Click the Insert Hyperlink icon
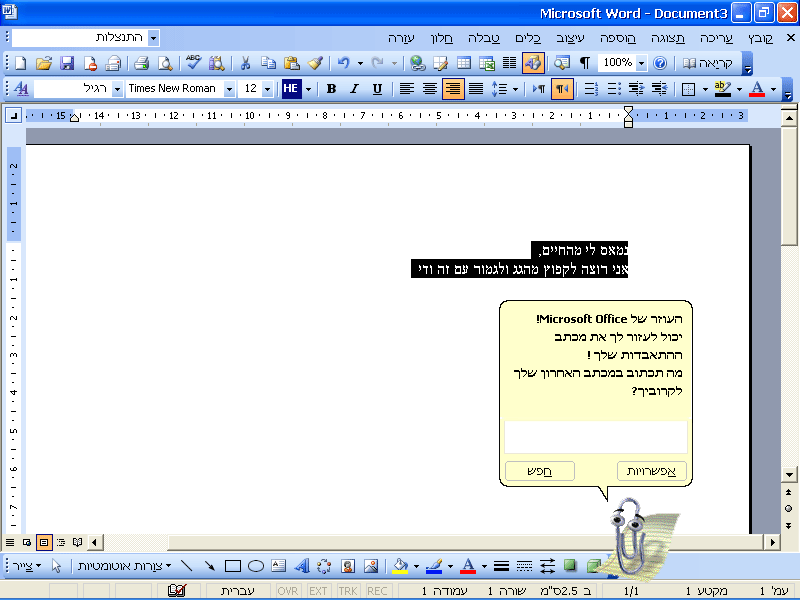Viewport: 800px width, 600px height. pyautogui.click(x=417, y=63)
